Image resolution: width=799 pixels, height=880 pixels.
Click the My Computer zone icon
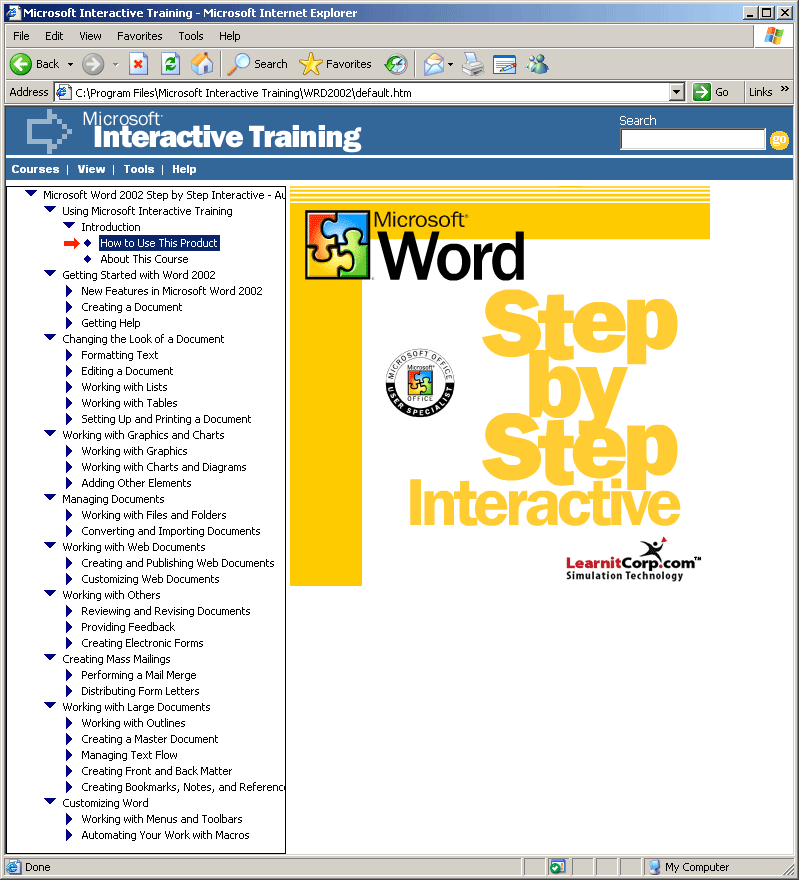point(654,867)
